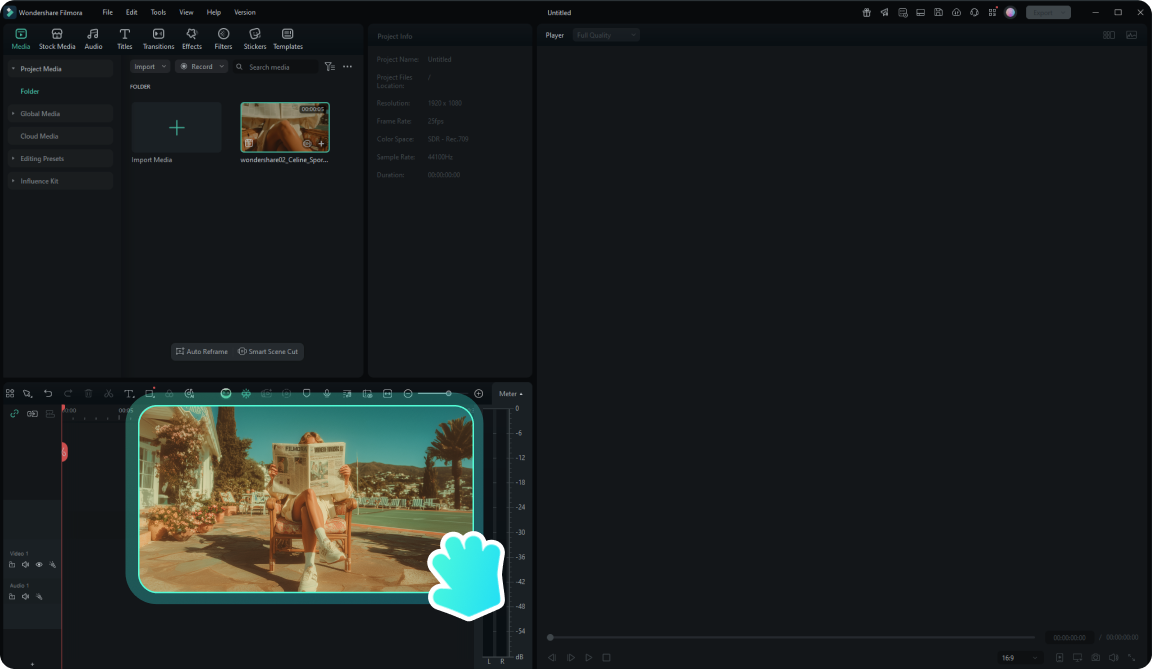
Task: Lock the Video 1 track
Action: 12,565
